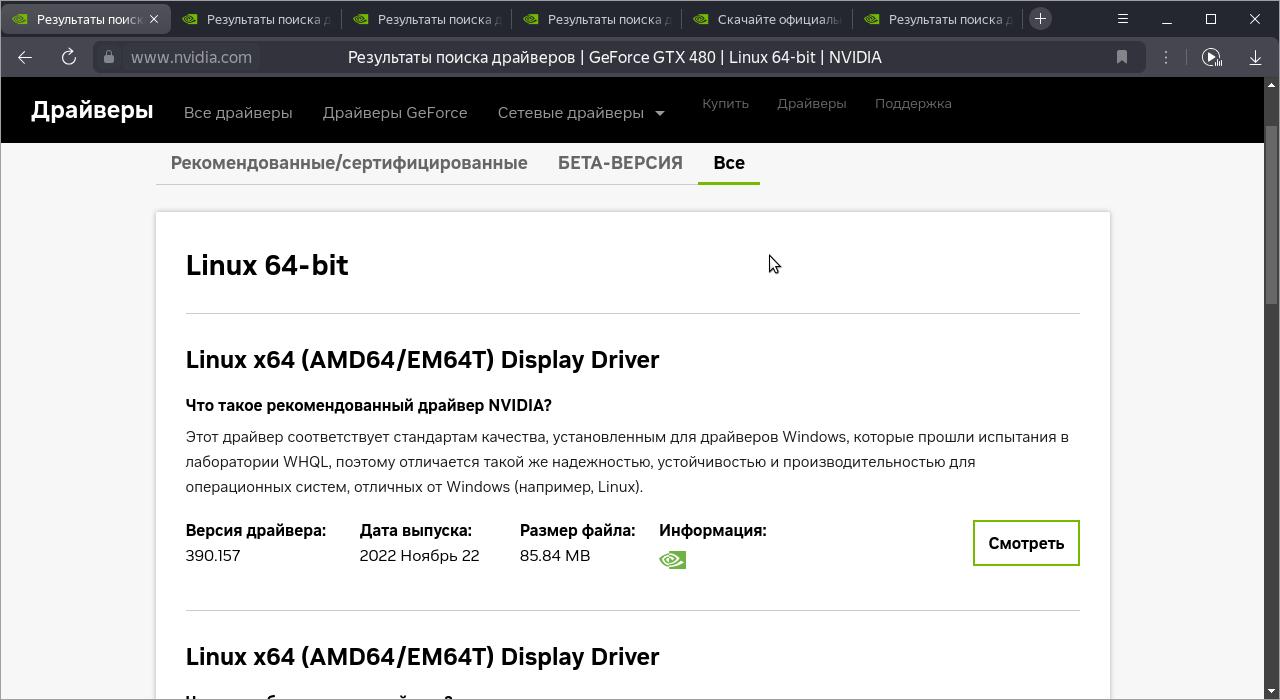Click the padlock site security icon
This screenshot has height=700, width=1280.
(x=109, y=57)
